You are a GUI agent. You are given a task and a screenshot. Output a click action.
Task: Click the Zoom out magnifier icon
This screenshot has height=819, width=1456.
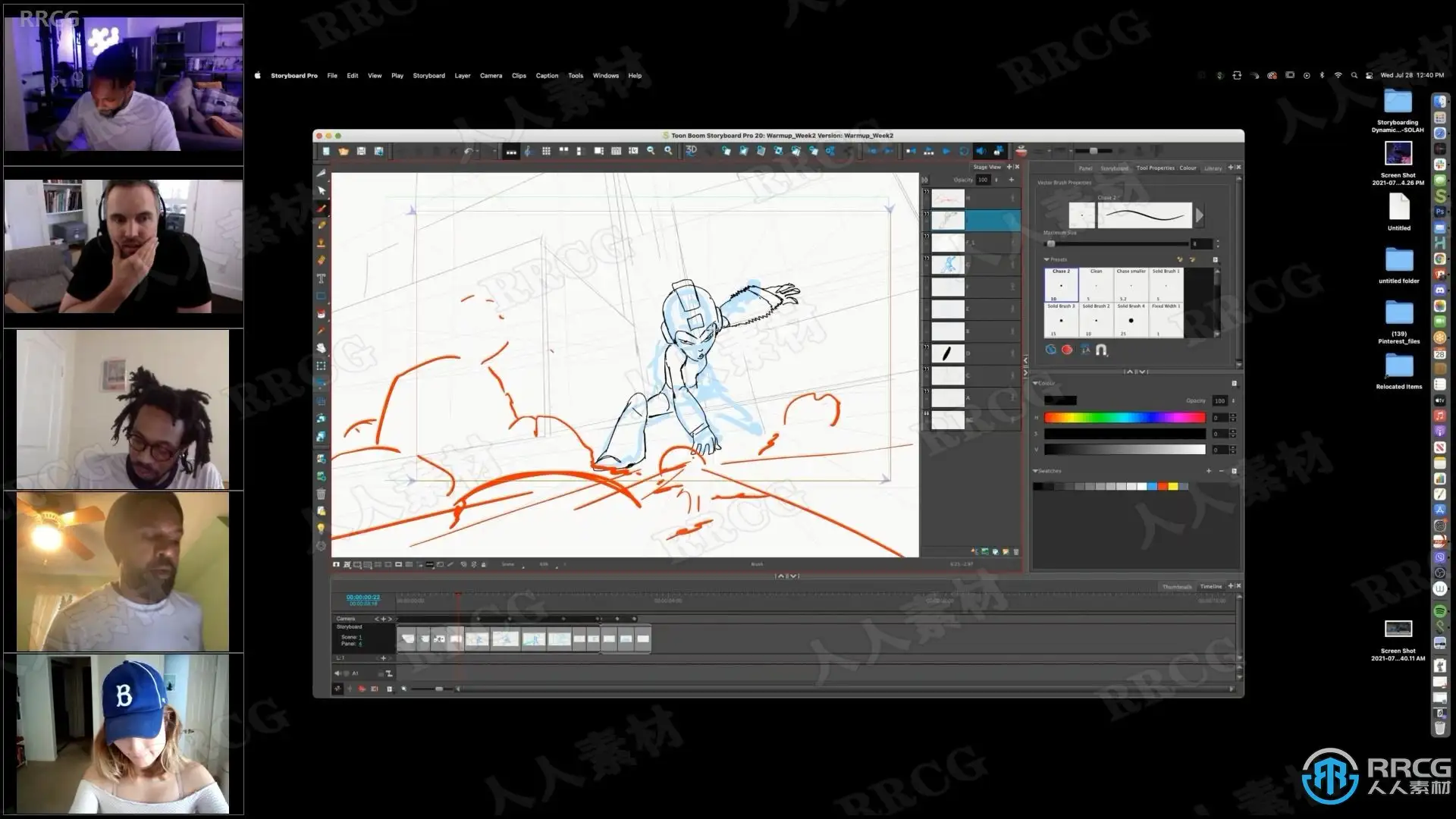point(651,151)
